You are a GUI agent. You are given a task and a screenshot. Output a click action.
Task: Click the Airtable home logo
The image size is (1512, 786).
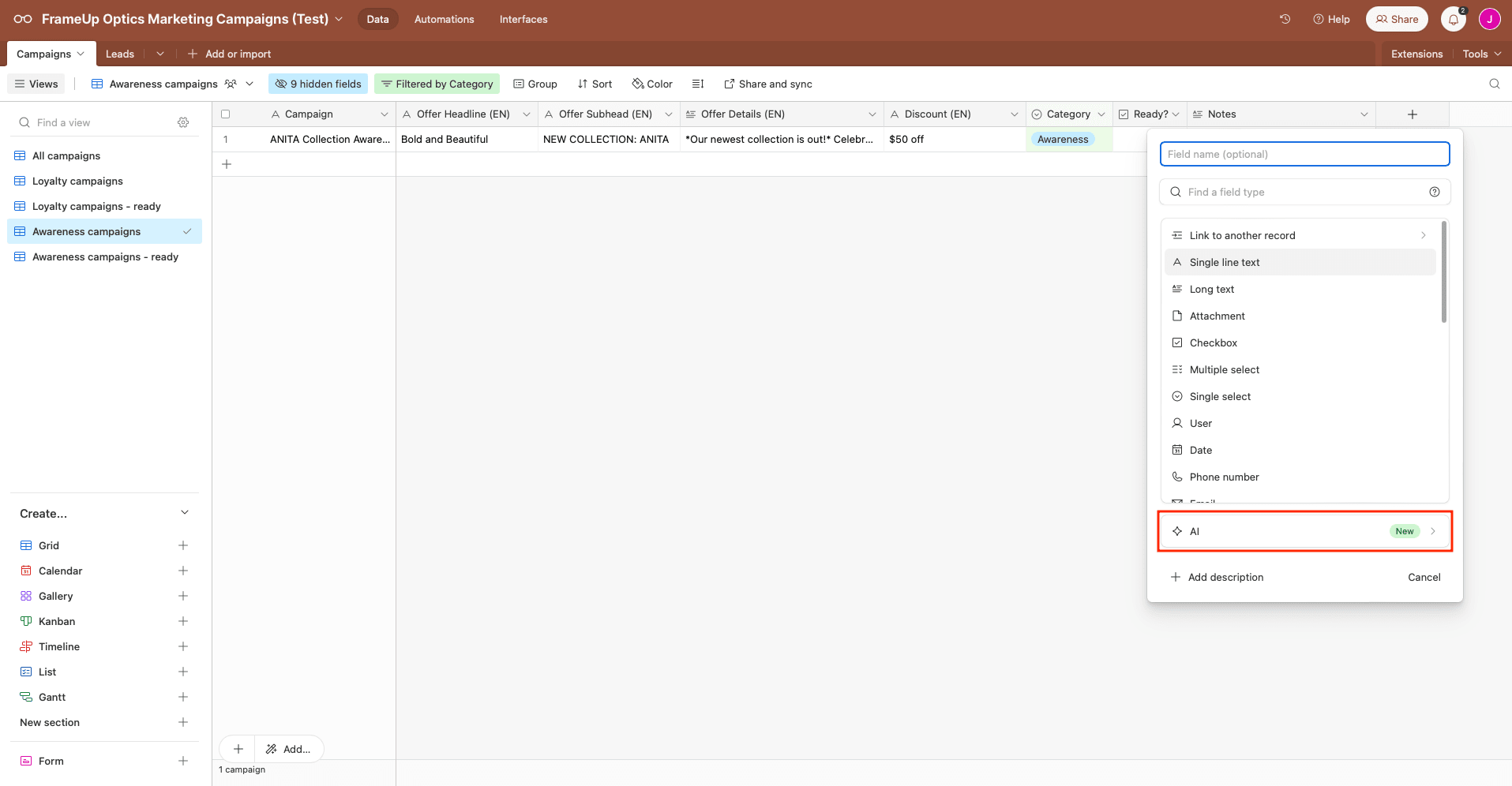coord(21,19)
